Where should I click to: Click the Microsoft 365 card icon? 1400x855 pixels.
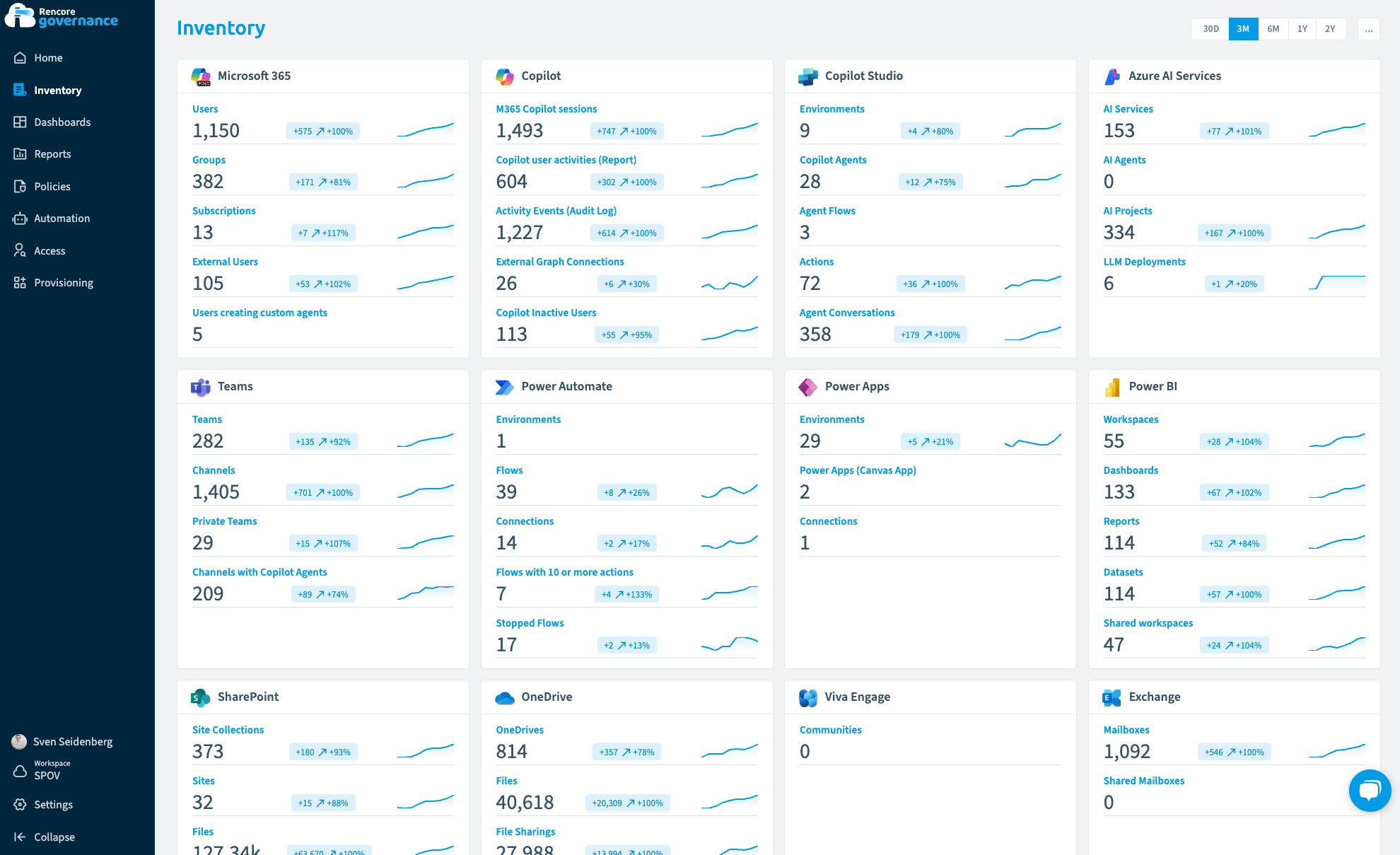(201, 76)
